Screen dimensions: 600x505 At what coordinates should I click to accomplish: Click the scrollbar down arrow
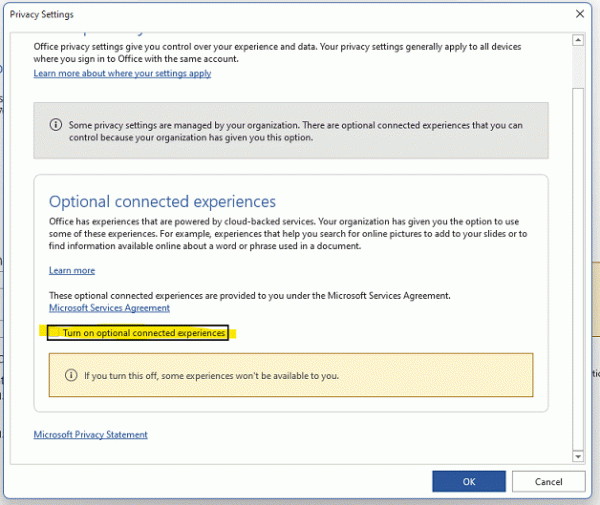click(577, 456)
